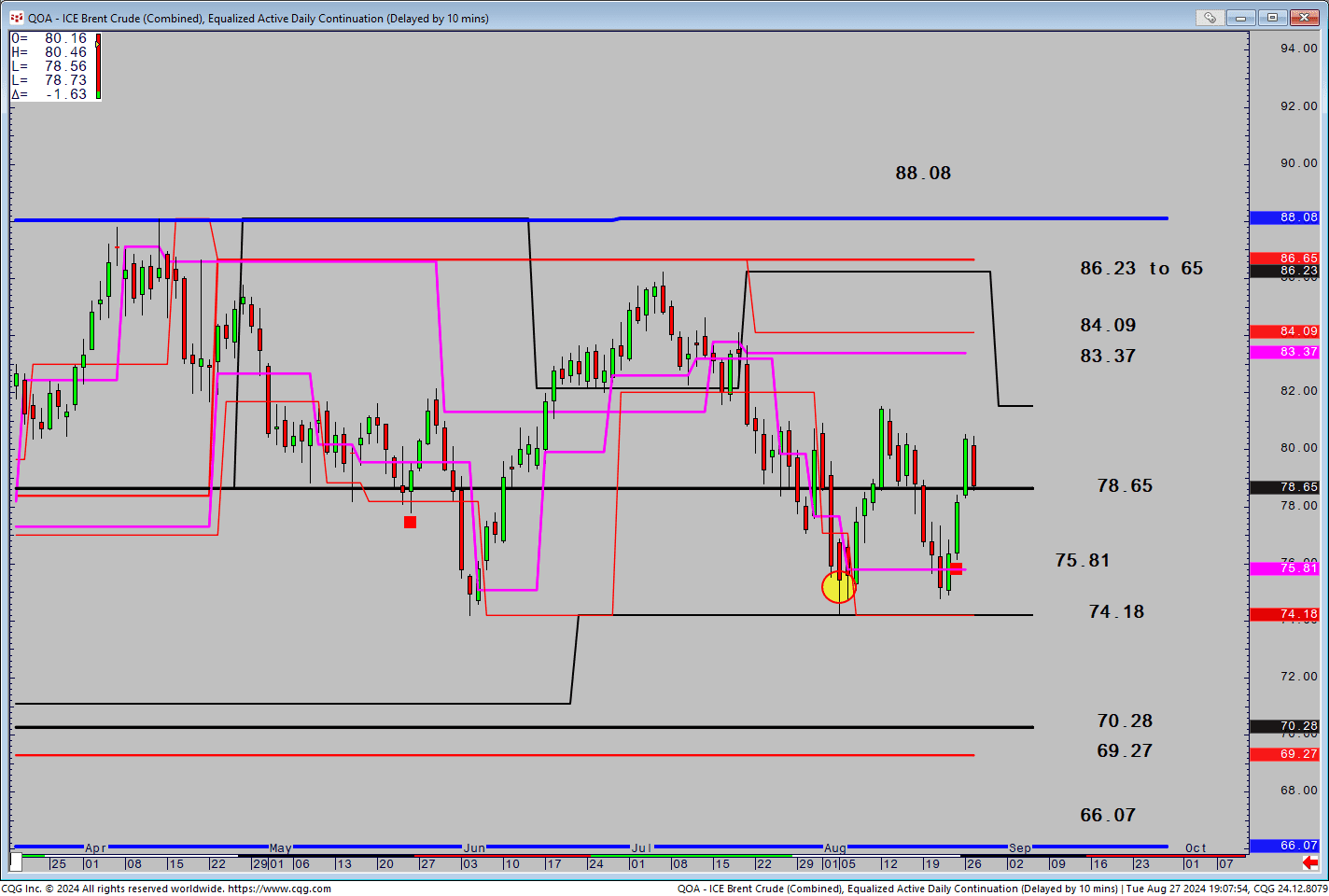Screen dimensions: 1329x896
Task: Click the chain link icon in title bar
Action: pos(1210,18)
